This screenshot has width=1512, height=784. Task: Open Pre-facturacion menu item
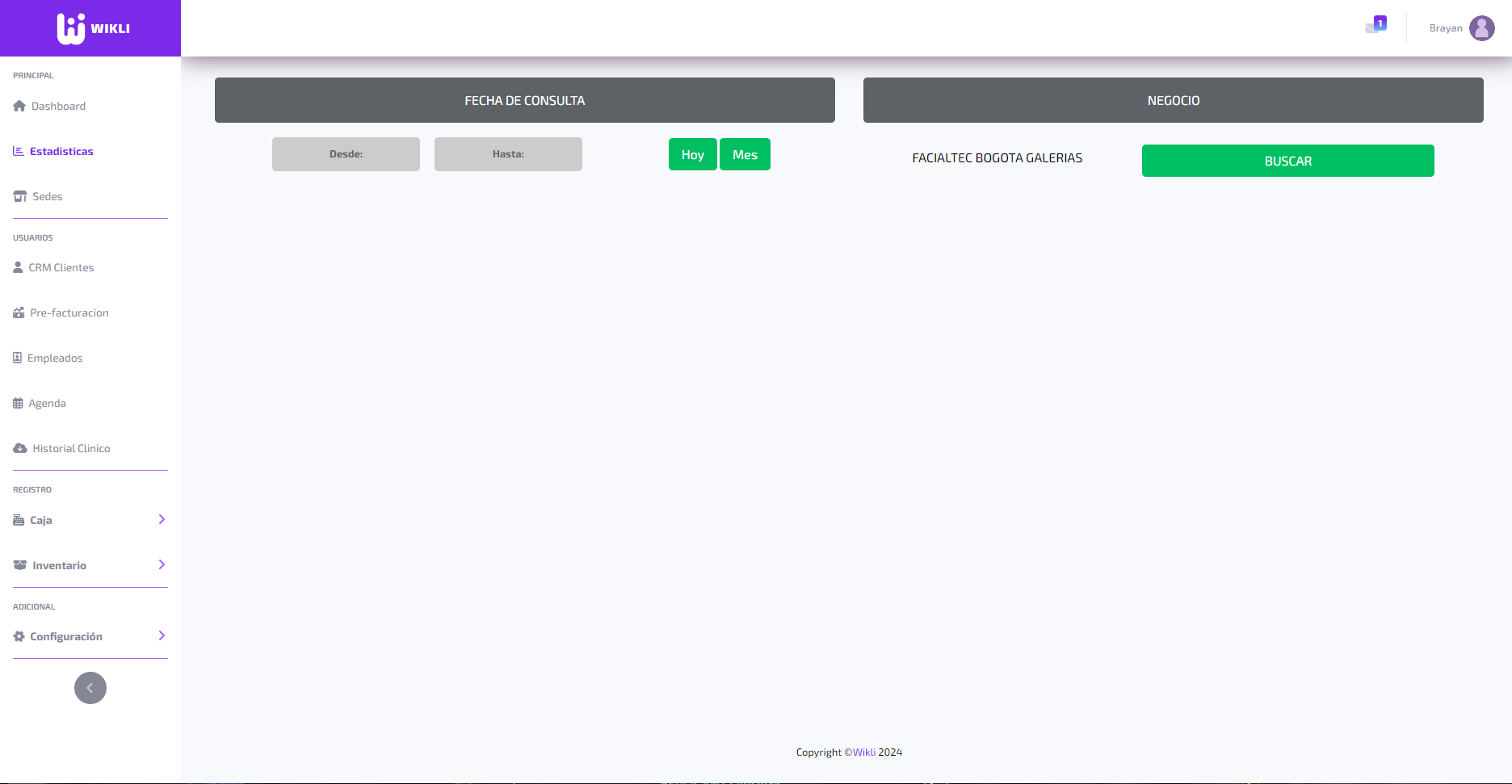pyautogui.click(x=69, y=312)
